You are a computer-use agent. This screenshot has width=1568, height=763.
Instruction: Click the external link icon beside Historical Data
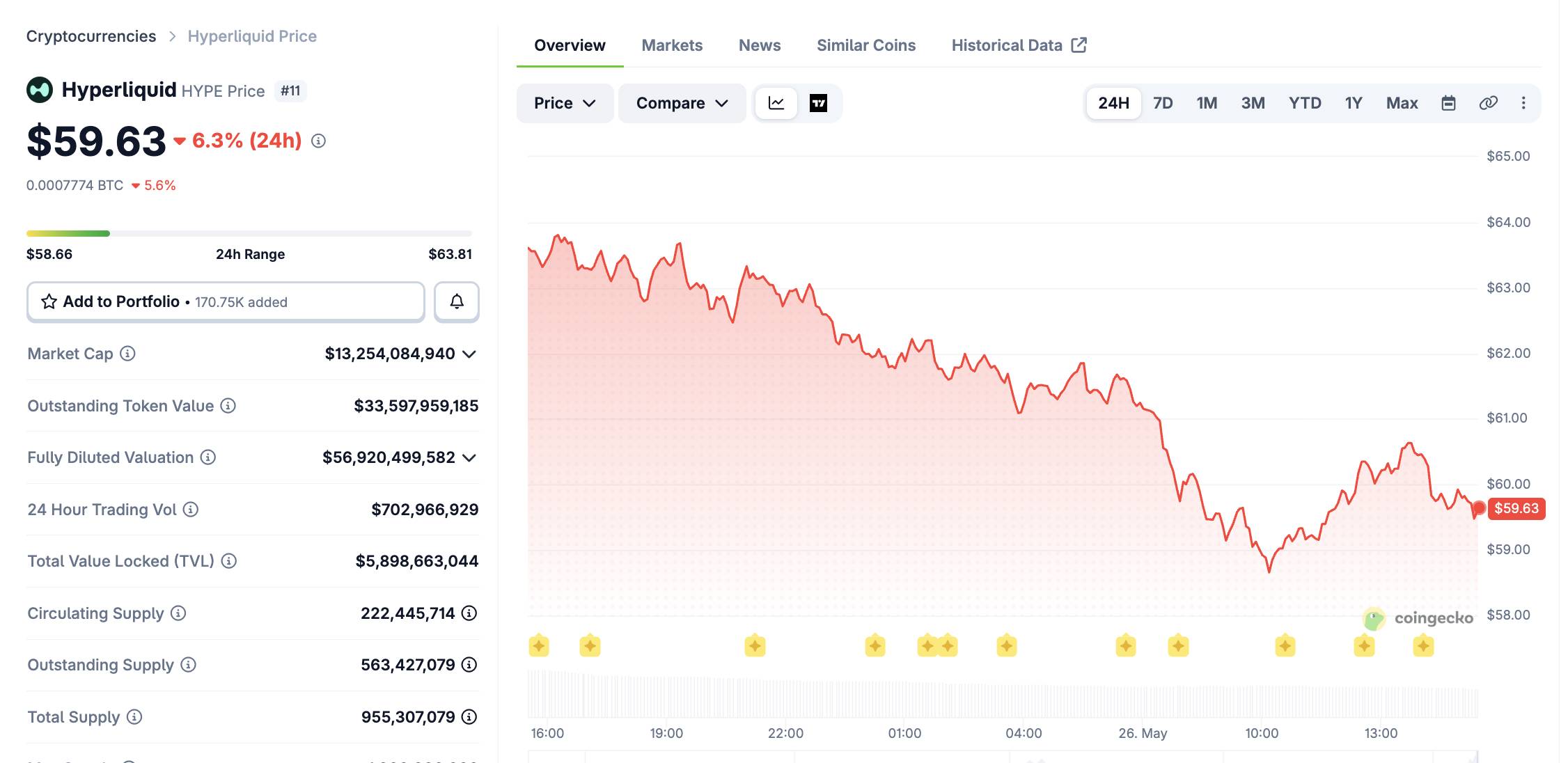coord(1079,45)
